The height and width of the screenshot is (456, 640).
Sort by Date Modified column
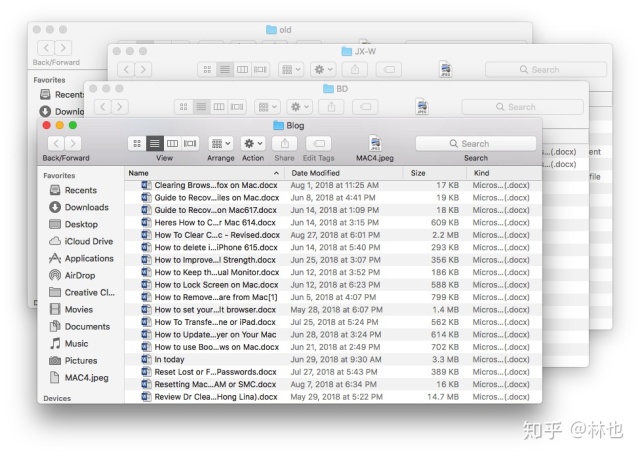(x=344, y=173)
